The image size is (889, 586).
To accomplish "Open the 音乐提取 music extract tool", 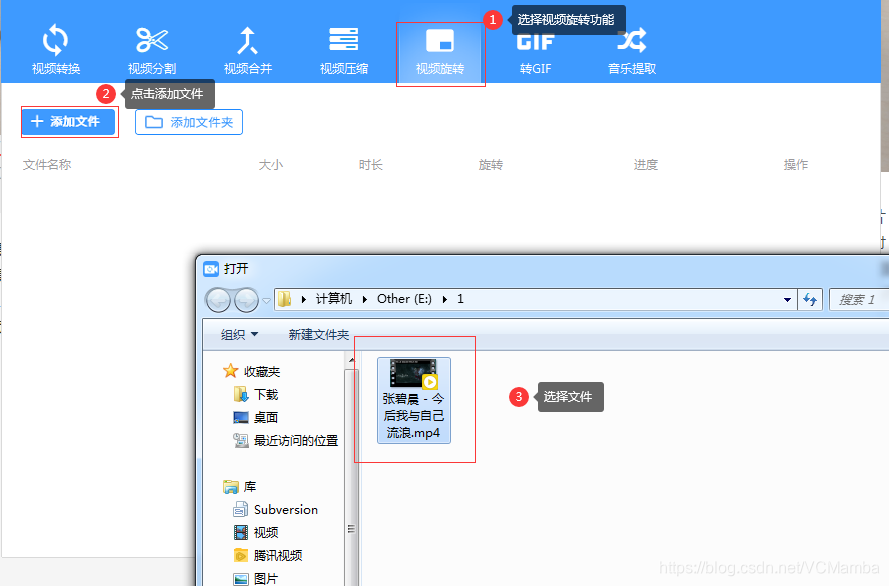I will pos(632,50).
